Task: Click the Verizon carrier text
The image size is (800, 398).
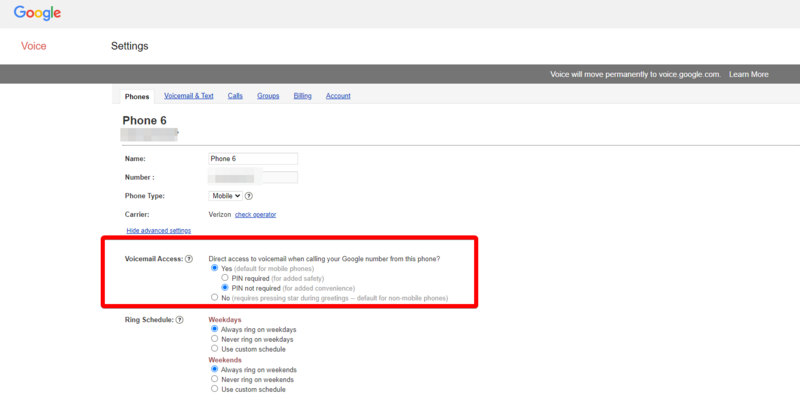Action: (220, 215)
